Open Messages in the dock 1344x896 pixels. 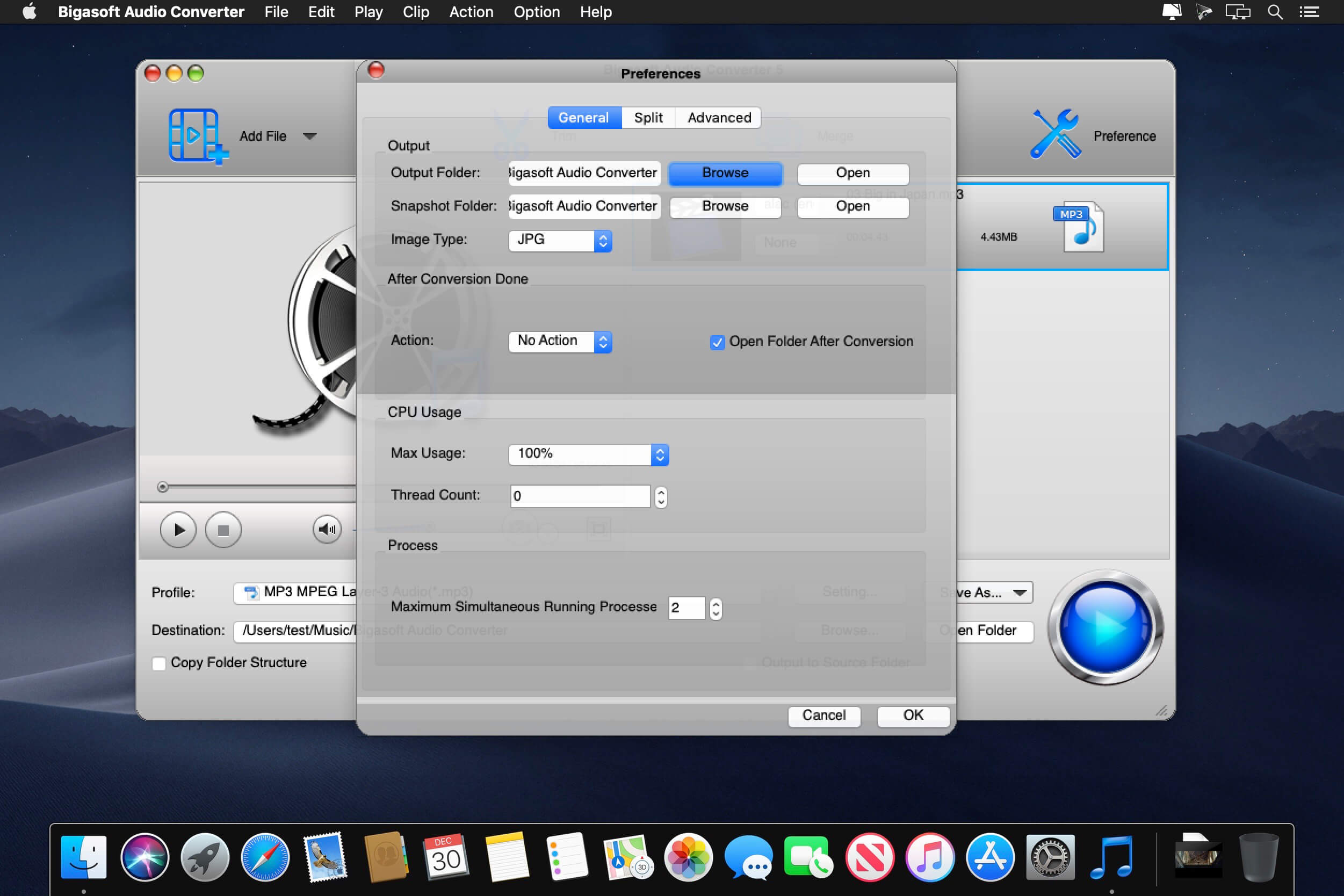pos(749,857)
